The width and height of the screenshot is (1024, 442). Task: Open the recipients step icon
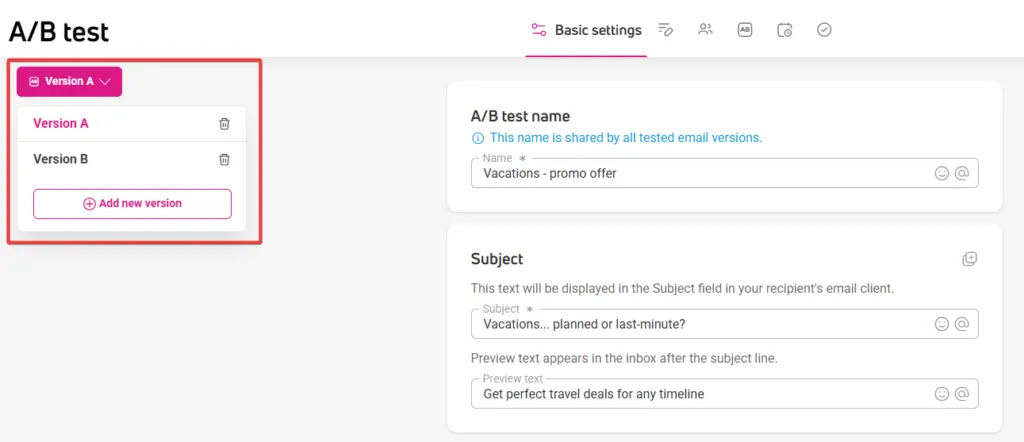click(x=705, y=29)
